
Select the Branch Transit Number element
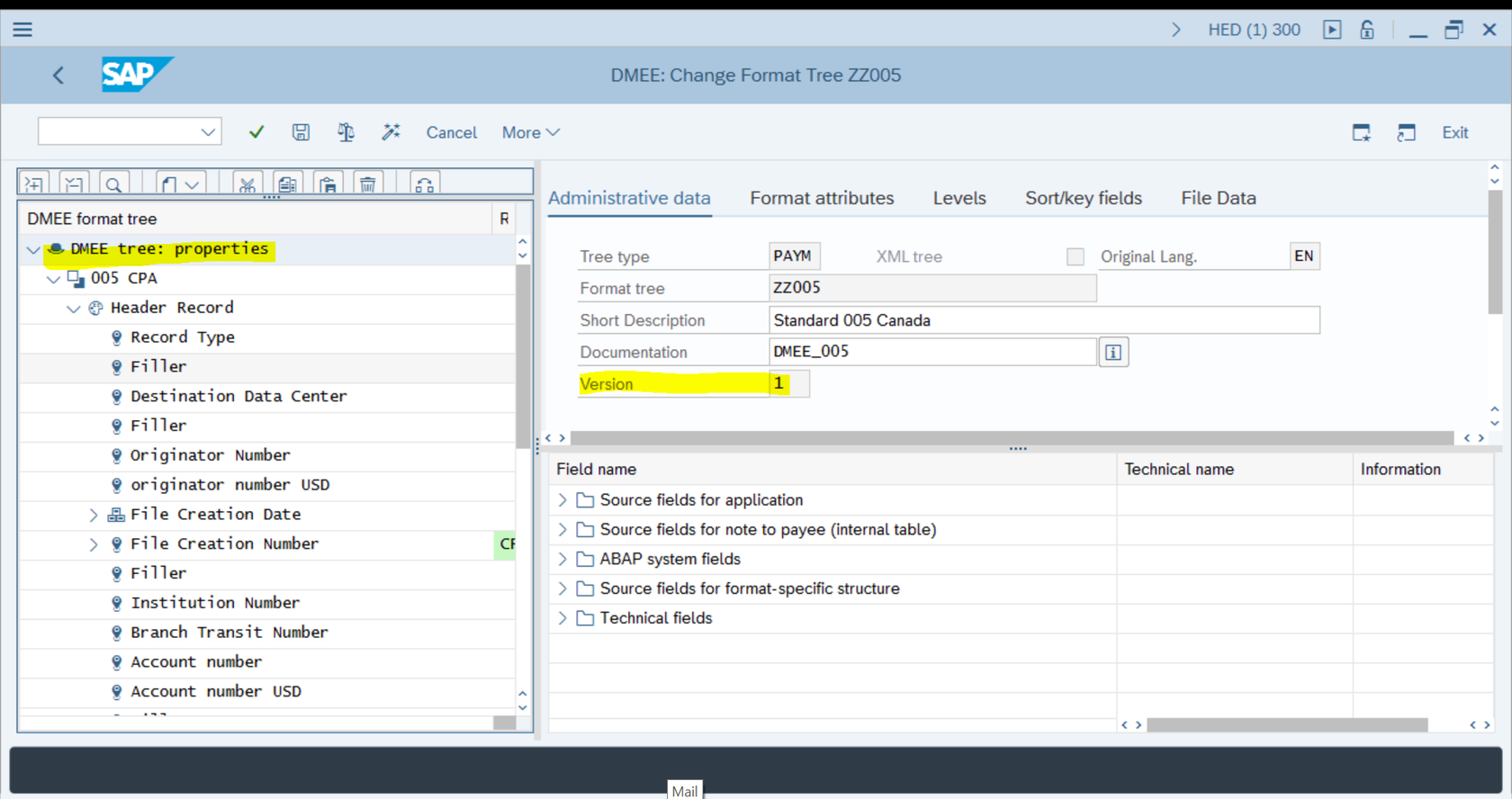[229, 633]
